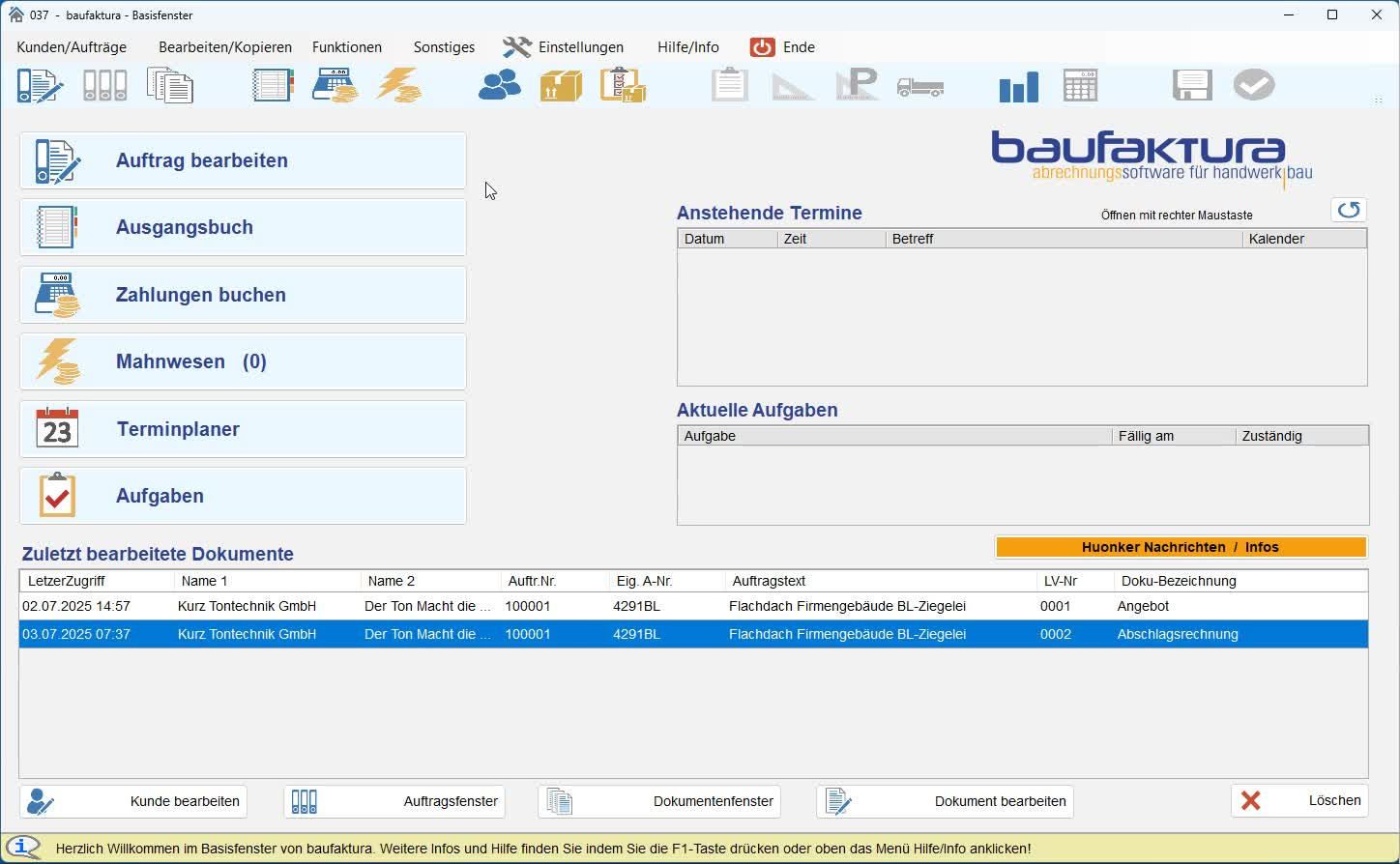Open the bar chart statistics toolbar icon
1400x864 pixels.
click(1018, 86)
